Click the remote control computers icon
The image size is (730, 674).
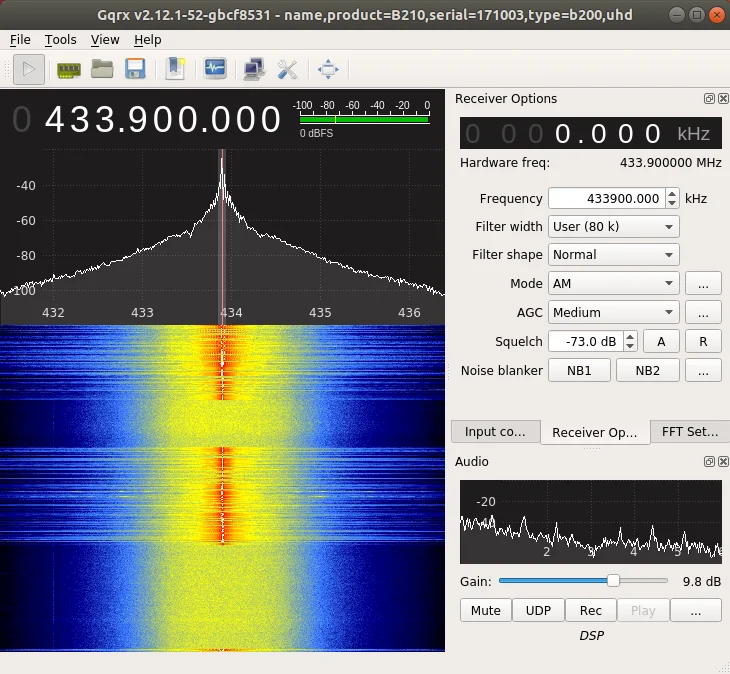[254, 69]
